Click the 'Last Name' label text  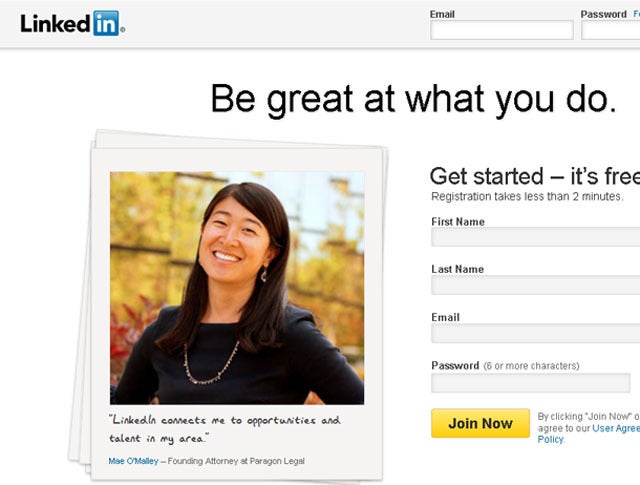coord(458,269)
